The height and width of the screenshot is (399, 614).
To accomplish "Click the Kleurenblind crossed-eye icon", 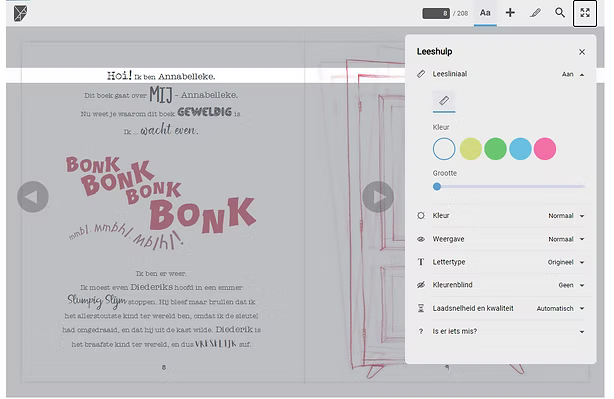I will [421, 285].
